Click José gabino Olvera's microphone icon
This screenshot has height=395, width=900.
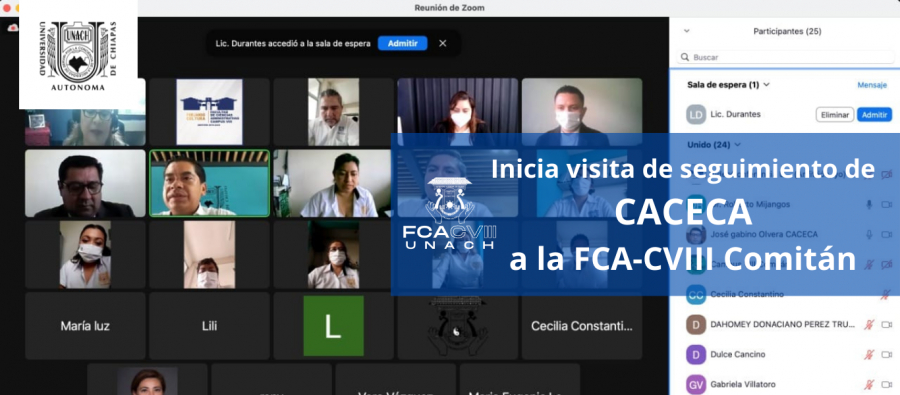pos(870,234)
